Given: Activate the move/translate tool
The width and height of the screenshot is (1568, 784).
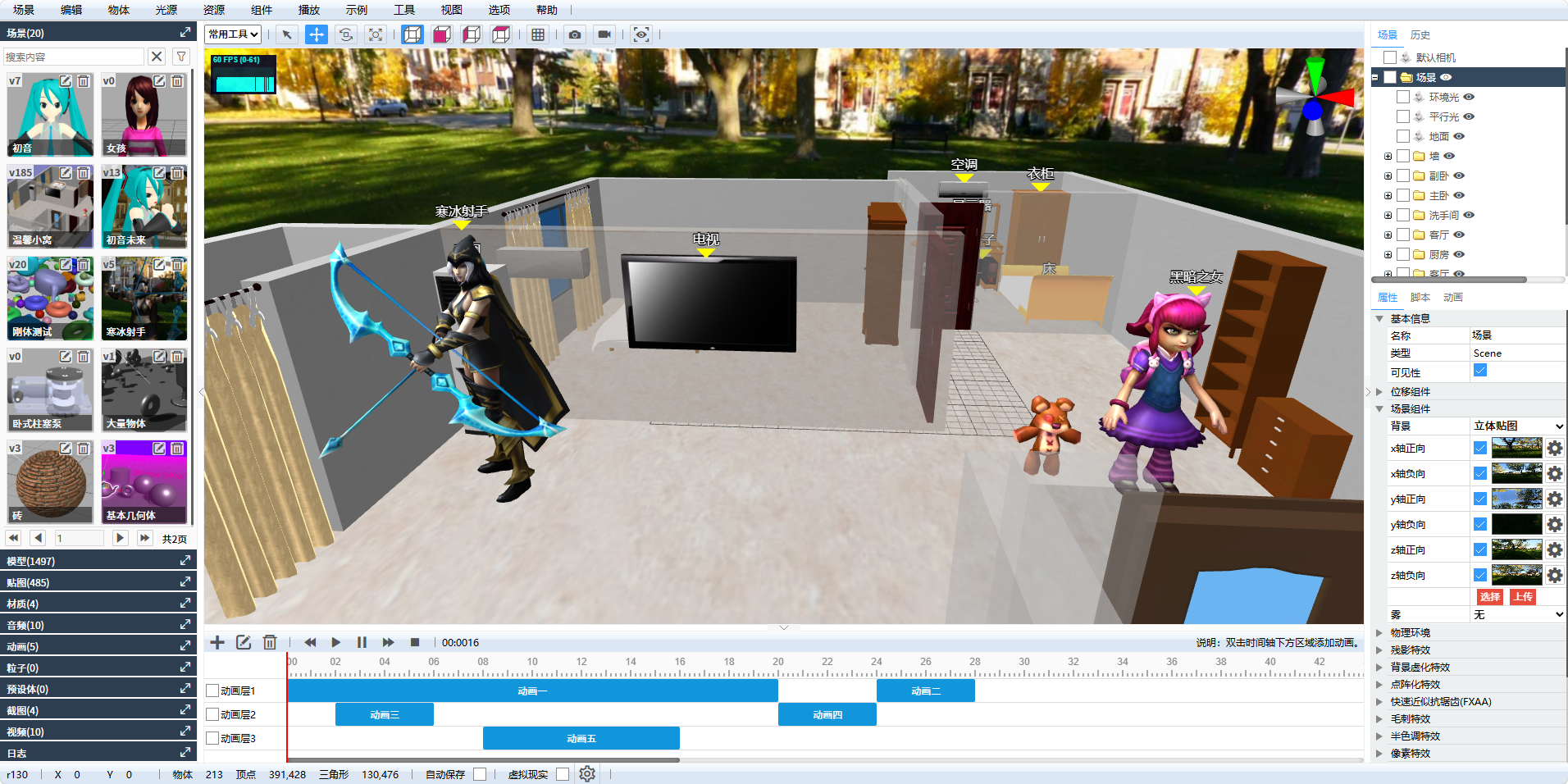Looking at the screenshot, I should [x=317, y=34].
